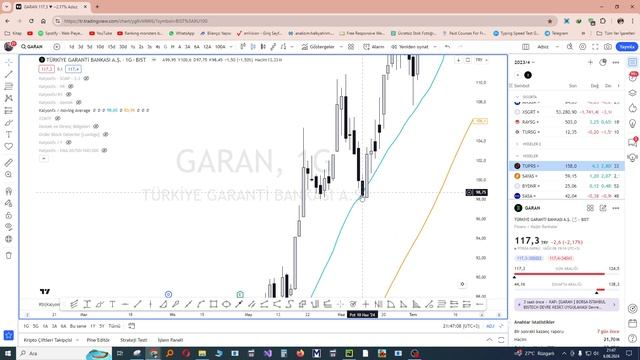The height and width of the screenshot is (360, 640).
Task: Open the watchlist three-dot menu
Action: click(616, 62)
